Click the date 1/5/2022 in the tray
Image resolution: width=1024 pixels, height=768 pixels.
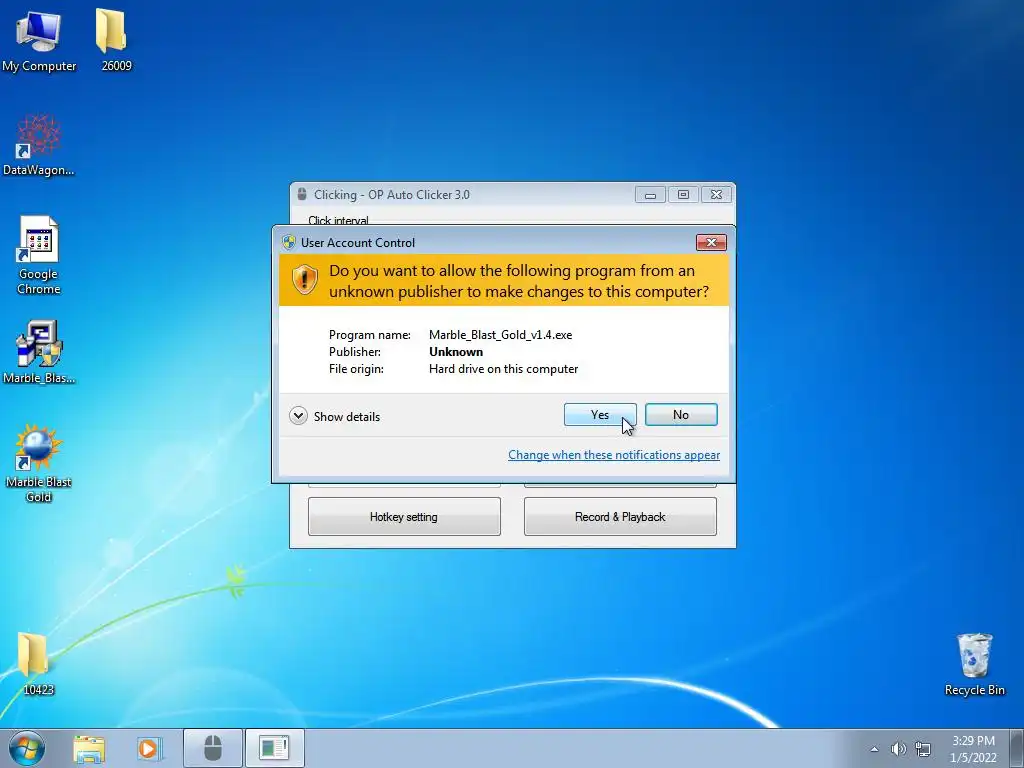coord(973,758)
